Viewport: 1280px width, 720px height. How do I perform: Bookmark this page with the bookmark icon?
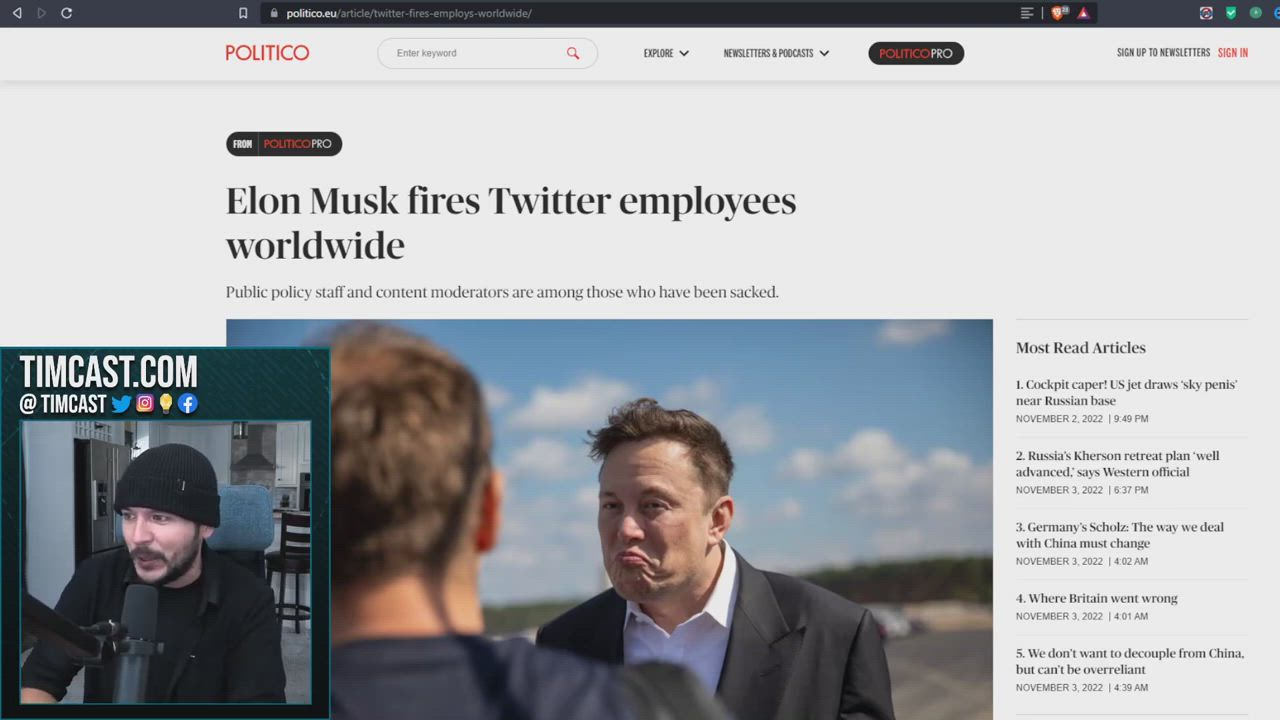[243, 13]
